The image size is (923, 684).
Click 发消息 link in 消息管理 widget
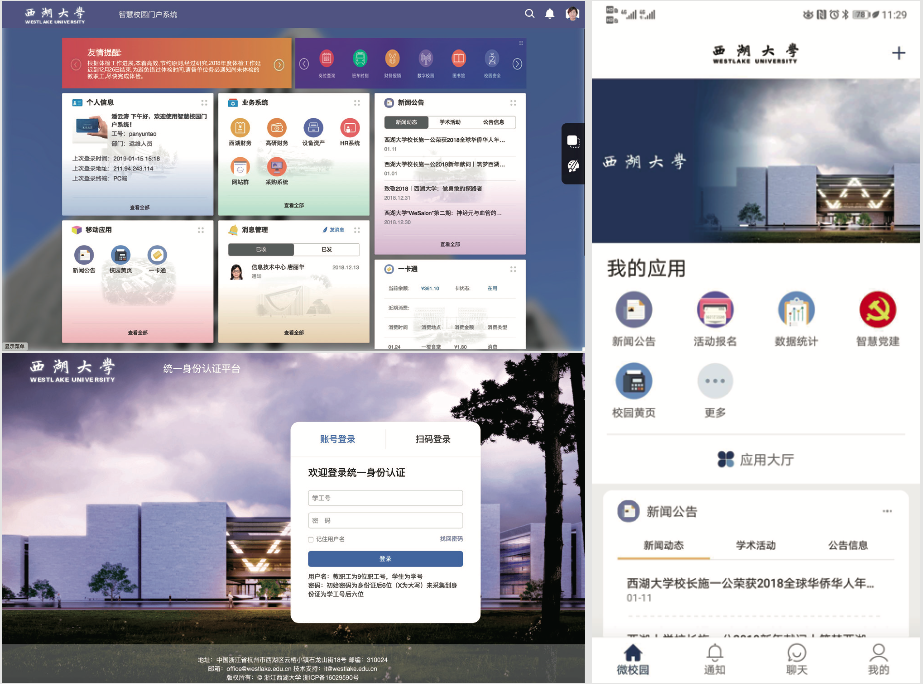334,230
